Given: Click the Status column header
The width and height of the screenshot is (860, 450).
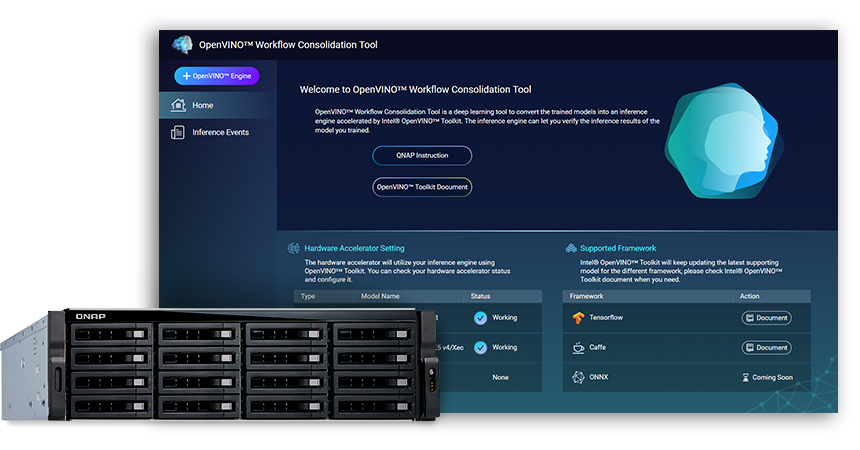Looking at the screenshot, I should pyautogui.click(x=481, y=297).
